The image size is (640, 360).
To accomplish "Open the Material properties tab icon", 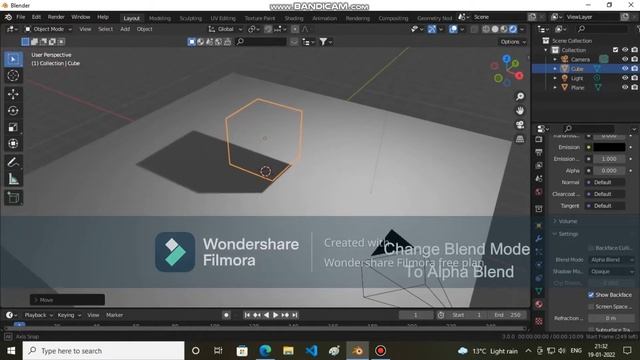I will point(539,304).
